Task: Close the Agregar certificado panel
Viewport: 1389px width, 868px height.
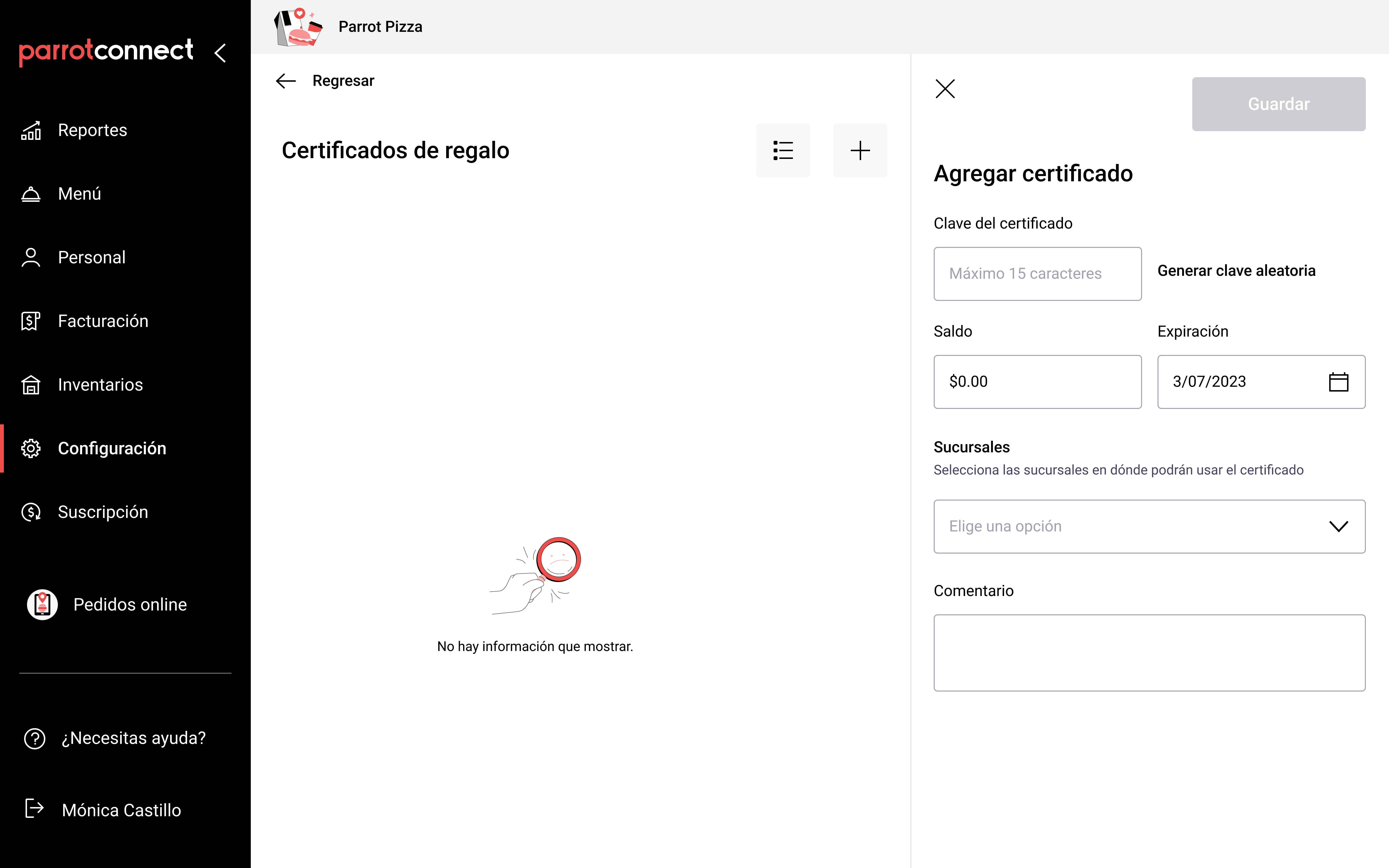Action: 945,89
